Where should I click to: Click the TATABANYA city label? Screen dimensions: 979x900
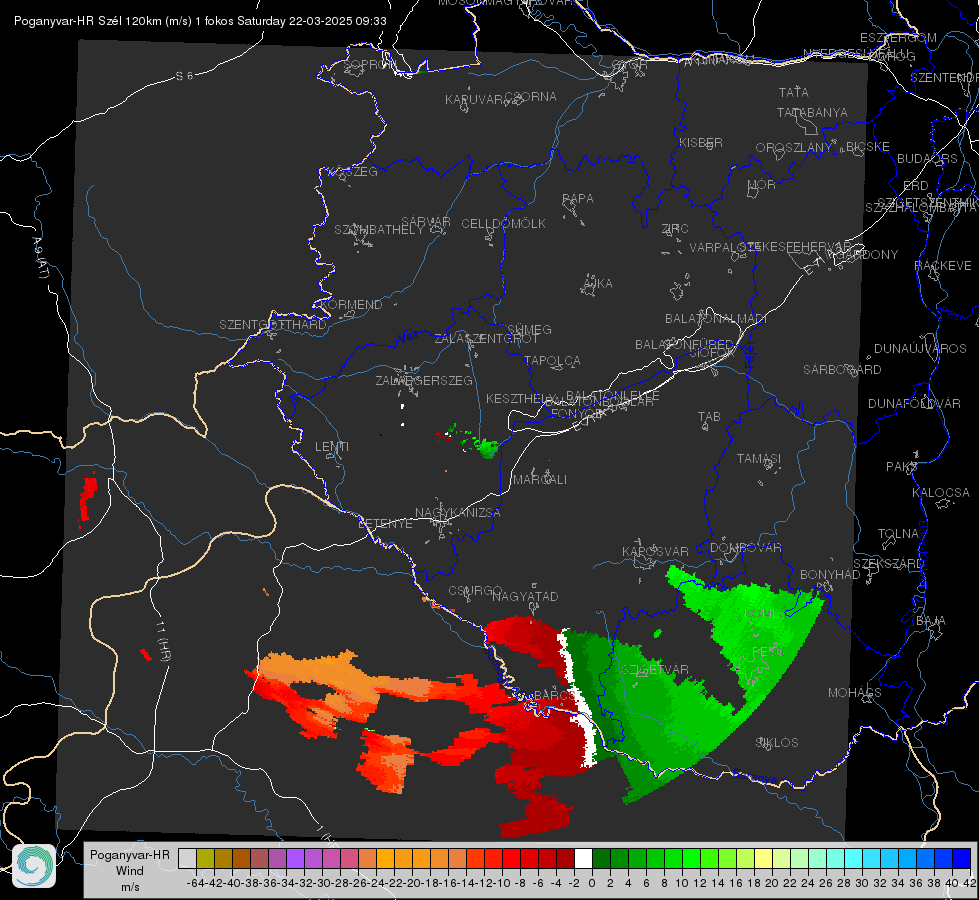click(x=812, y=112)
